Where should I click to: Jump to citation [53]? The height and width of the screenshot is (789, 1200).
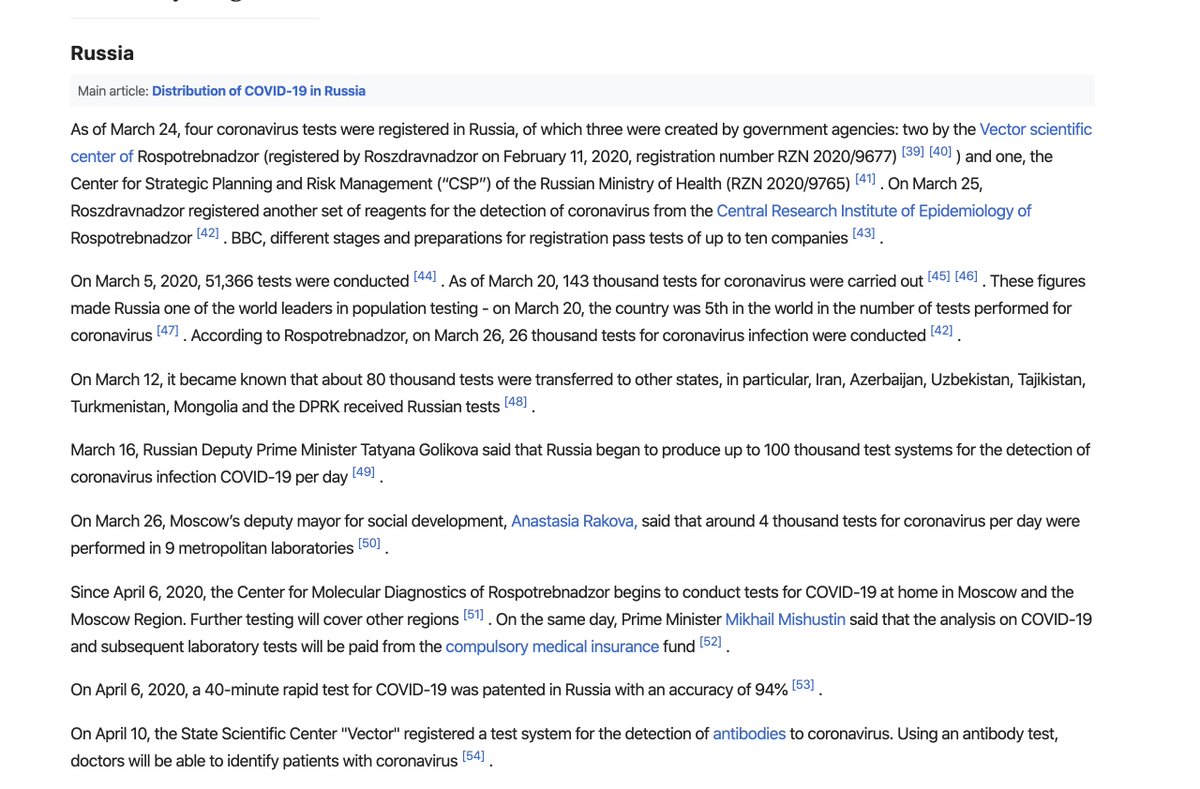click(x=803, y=685)
